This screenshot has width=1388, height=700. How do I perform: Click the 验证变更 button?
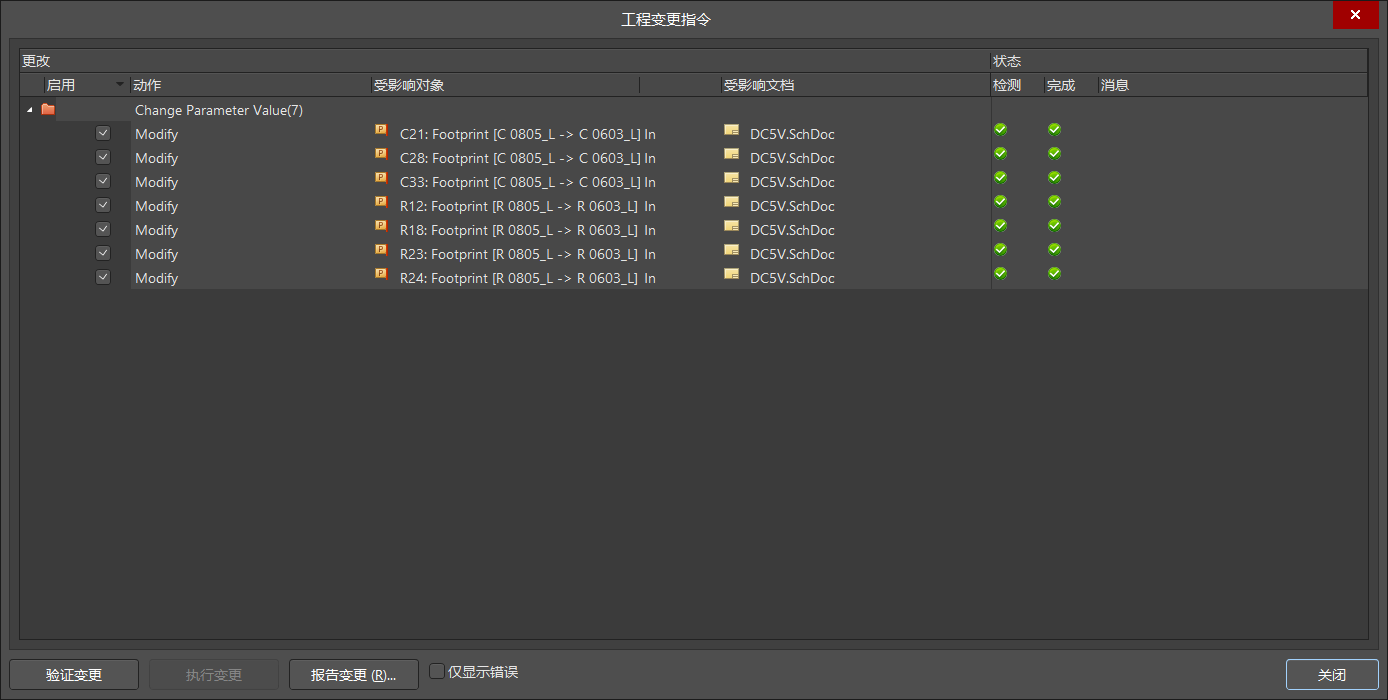click(x=74, y=675)
